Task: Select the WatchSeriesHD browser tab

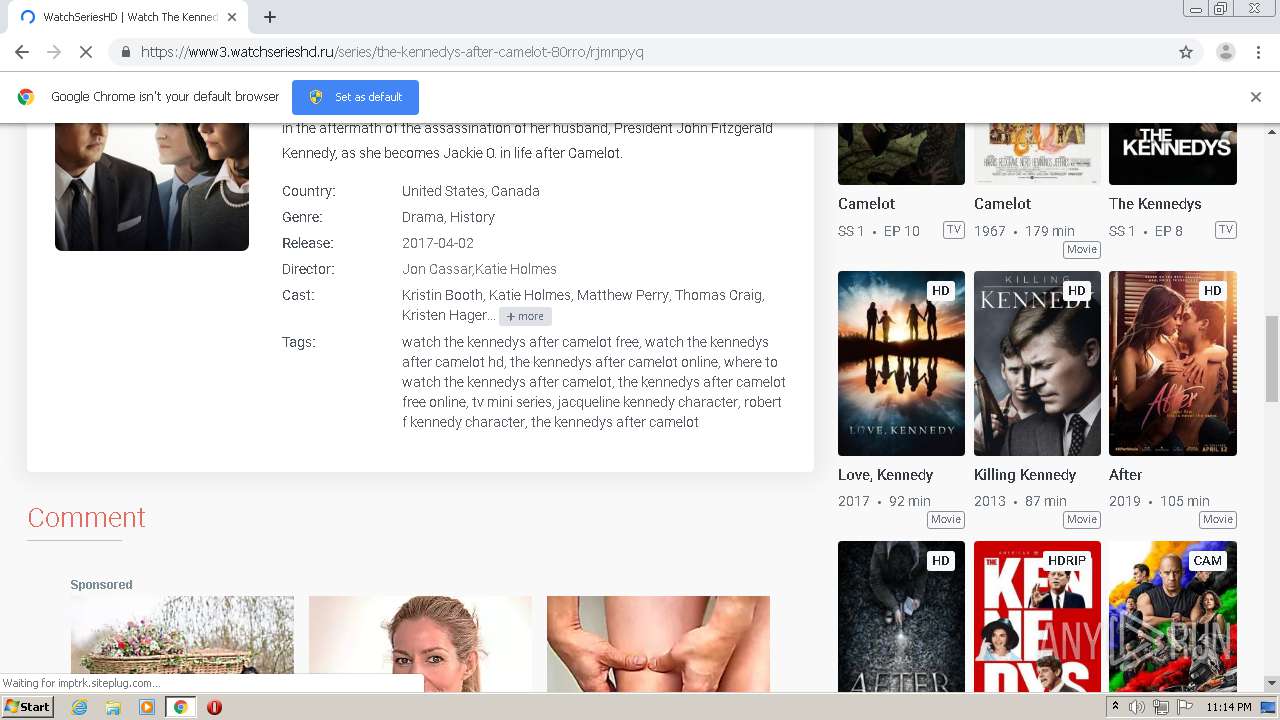Action: 128,17
